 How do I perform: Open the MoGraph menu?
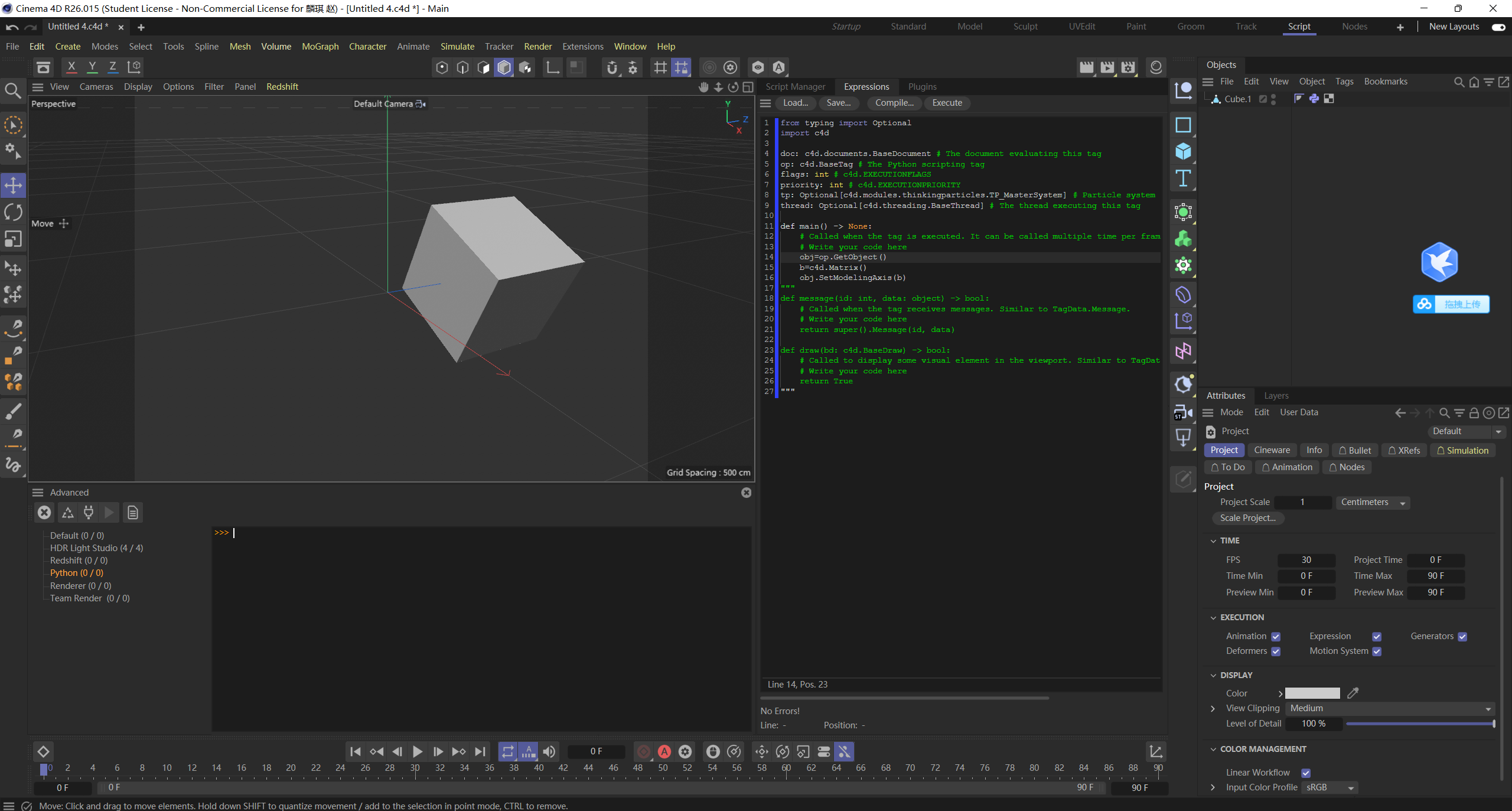[x=320, y=46]
